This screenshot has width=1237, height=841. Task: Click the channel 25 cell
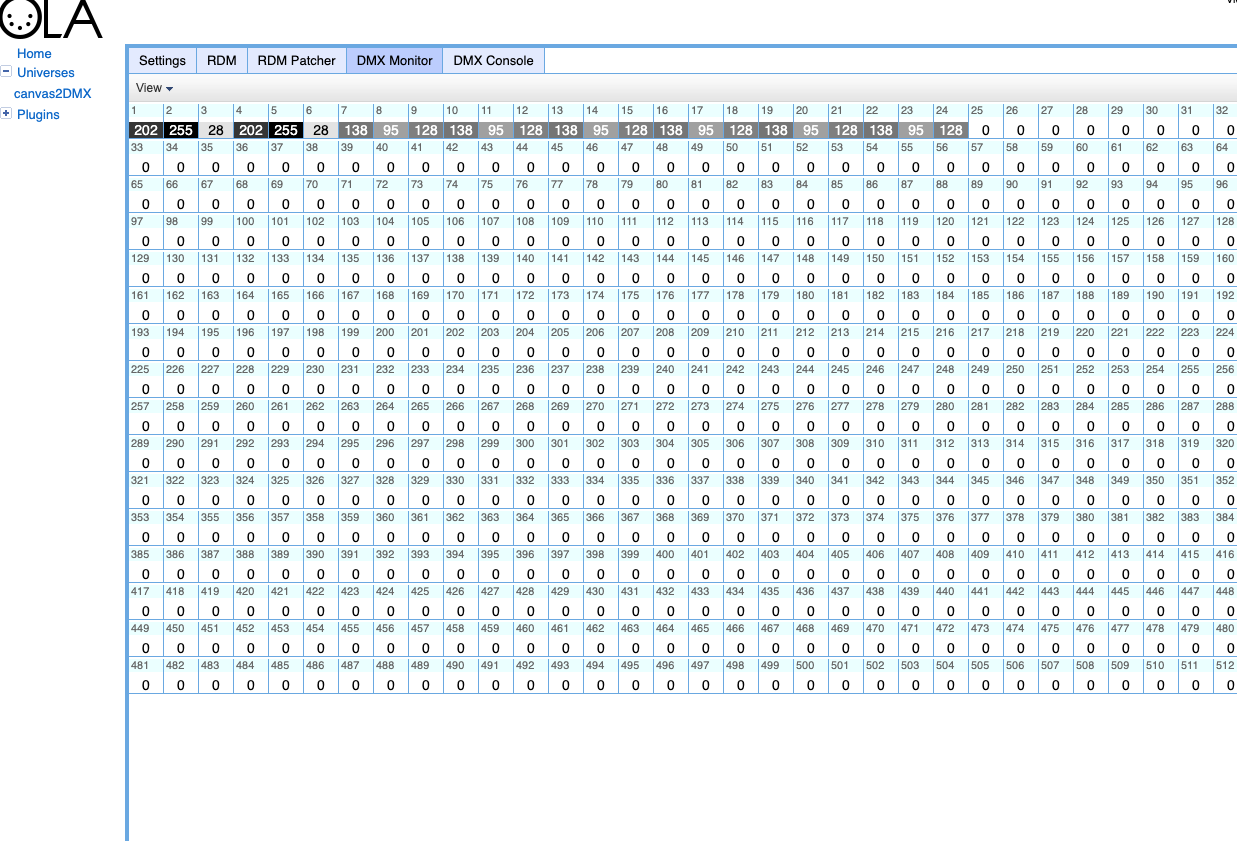tap(986, 121)
